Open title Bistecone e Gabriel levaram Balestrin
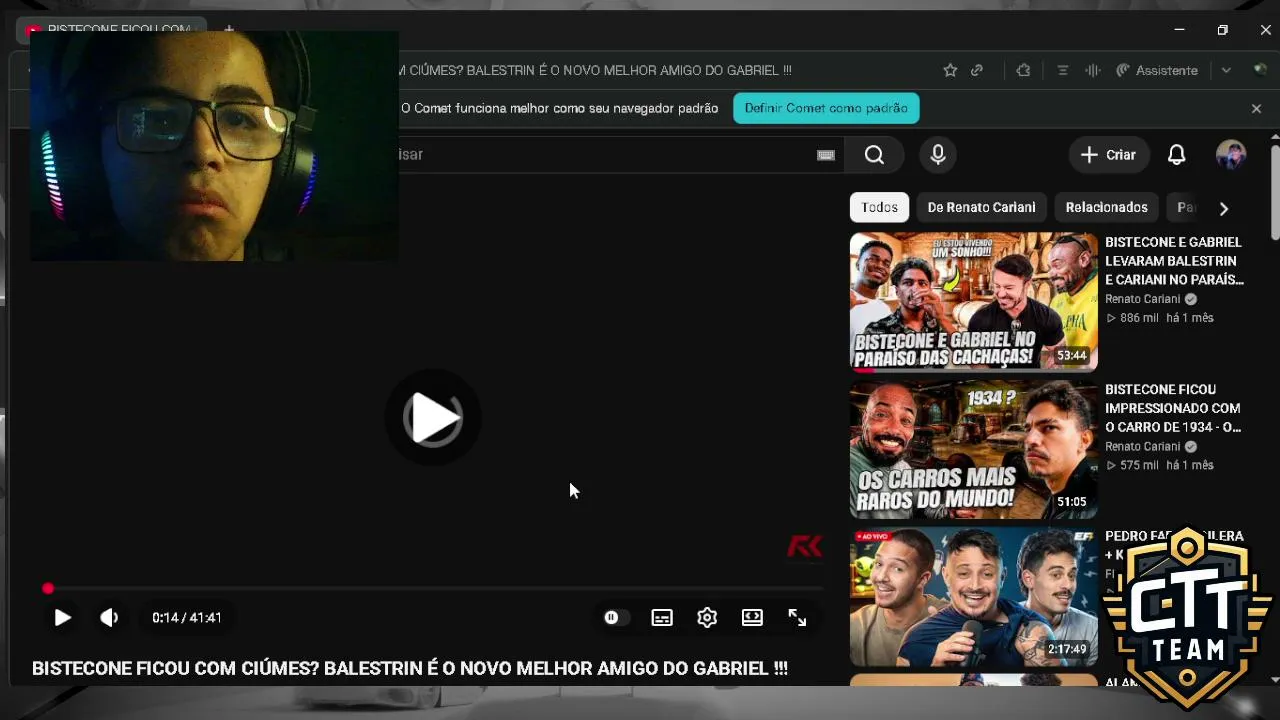 1175,261
